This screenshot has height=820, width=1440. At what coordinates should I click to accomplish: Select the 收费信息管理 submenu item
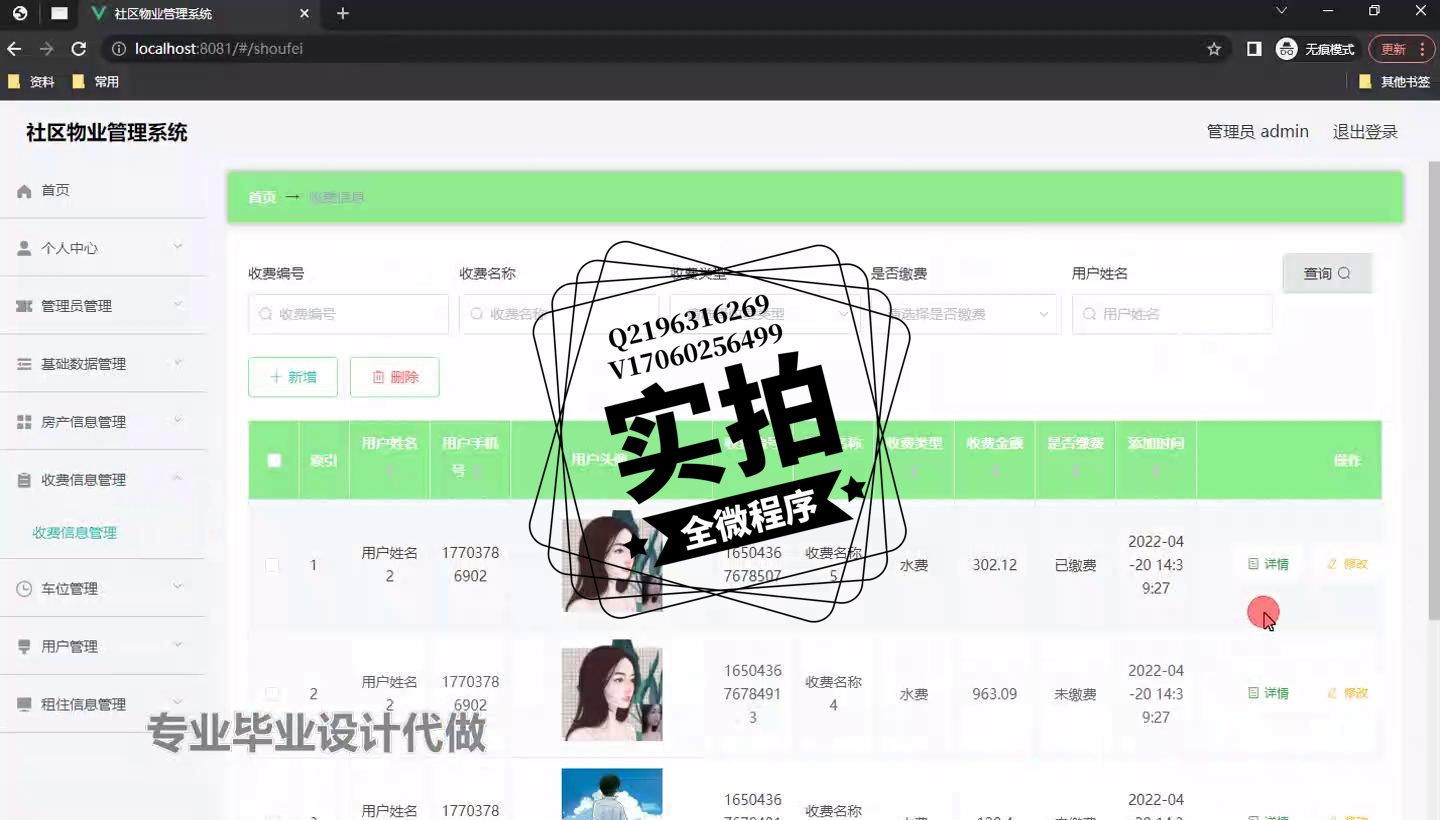click(x=74, y=533)
